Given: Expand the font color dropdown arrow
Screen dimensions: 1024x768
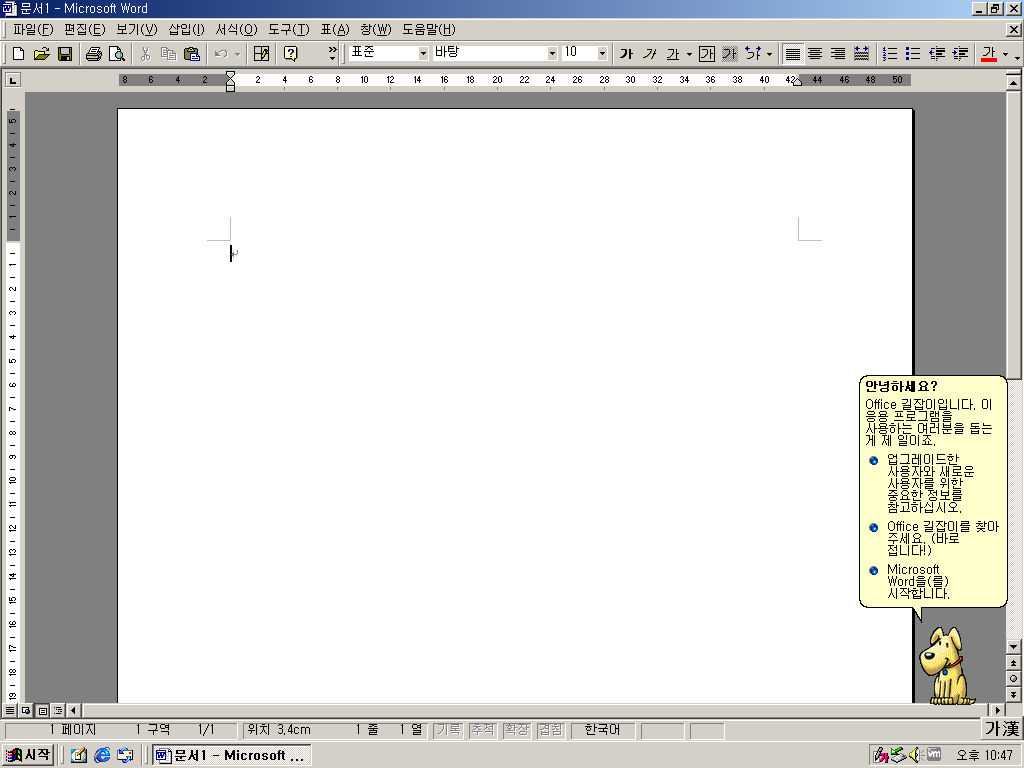Looking at the screenshot, I should click(x=1005, y=54).
